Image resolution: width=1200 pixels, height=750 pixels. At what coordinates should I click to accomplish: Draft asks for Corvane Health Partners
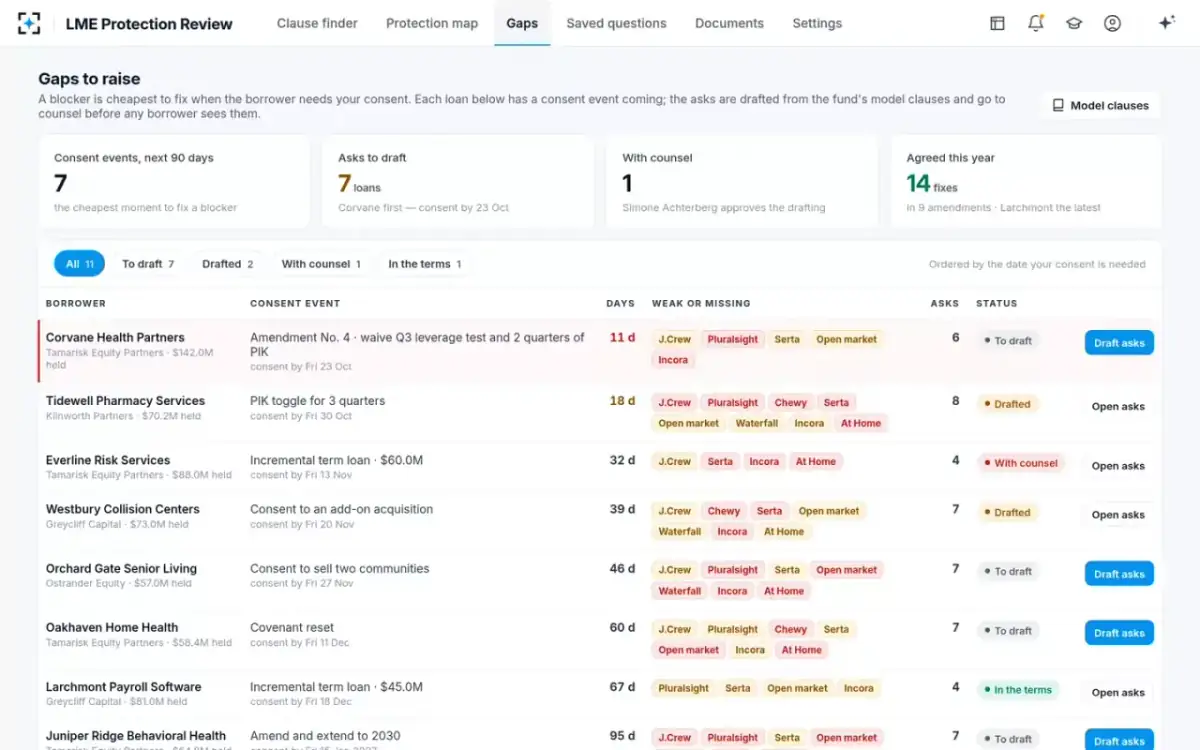(1119, 343)
